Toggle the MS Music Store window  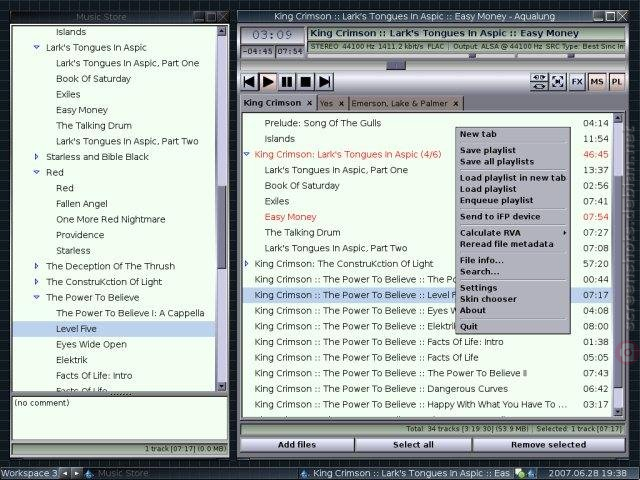pyautogui.click(x=597, y=82)
